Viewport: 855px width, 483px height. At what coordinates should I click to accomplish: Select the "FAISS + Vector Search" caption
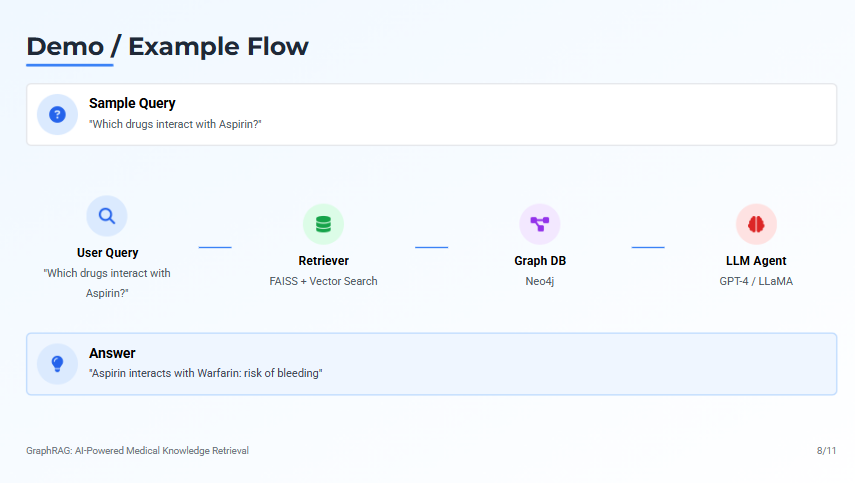click(323, 281)
